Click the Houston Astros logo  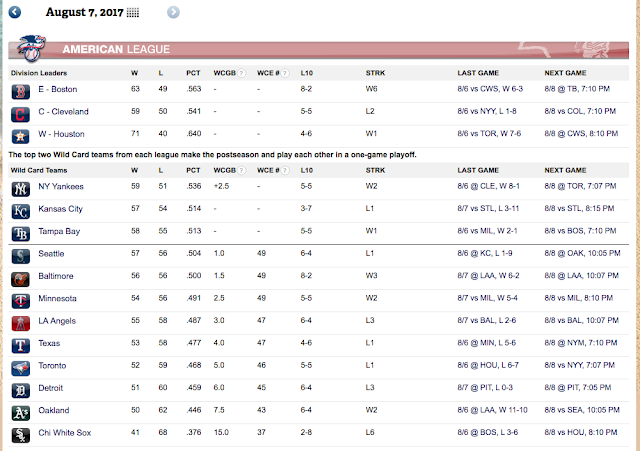coord(20,136)
